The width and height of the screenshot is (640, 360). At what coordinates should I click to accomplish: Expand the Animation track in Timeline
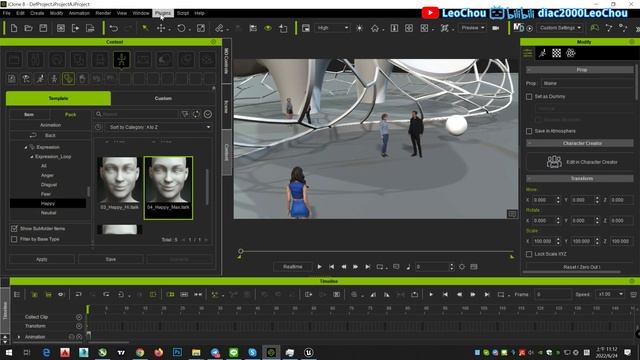point(19,337)
